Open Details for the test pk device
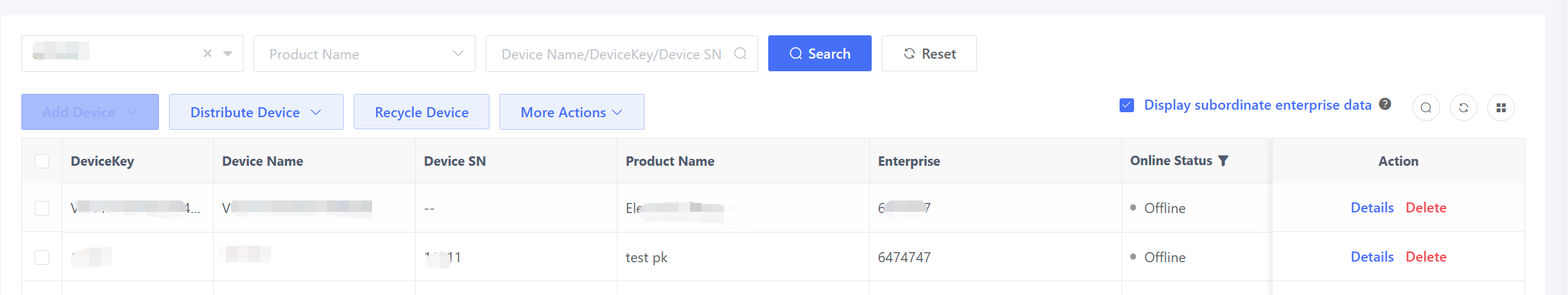 (1372, 257)
